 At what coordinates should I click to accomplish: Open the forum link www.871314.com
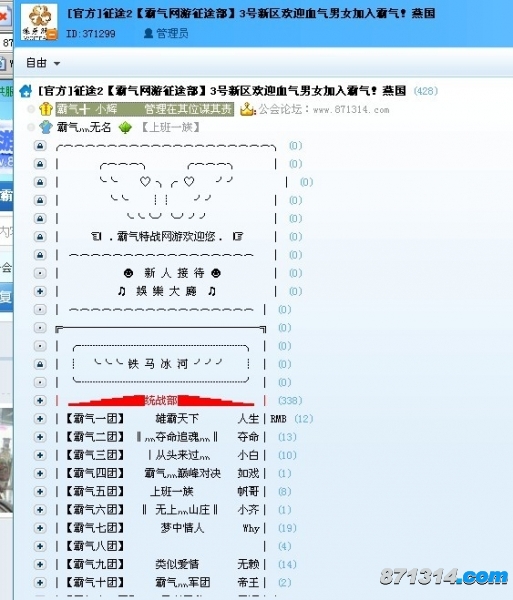click(x=351, y=110)
